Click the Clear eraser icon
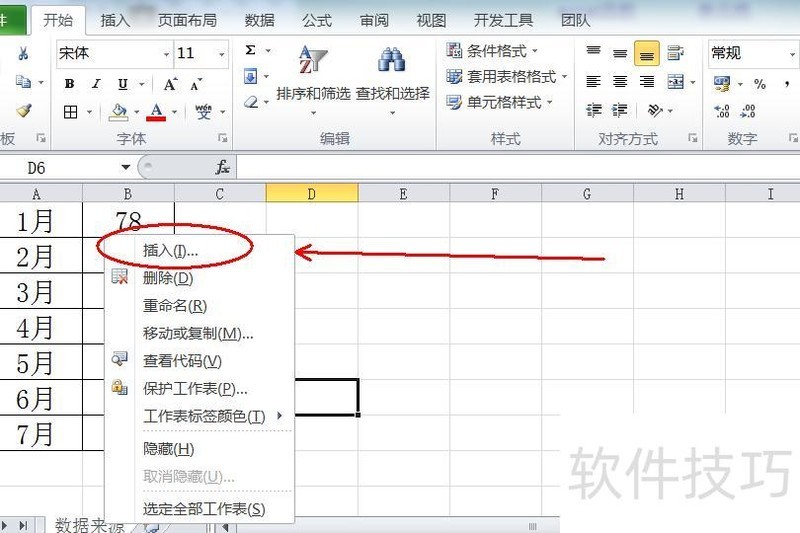Viewport: 800px width, 533px height. tap(251, 102)
